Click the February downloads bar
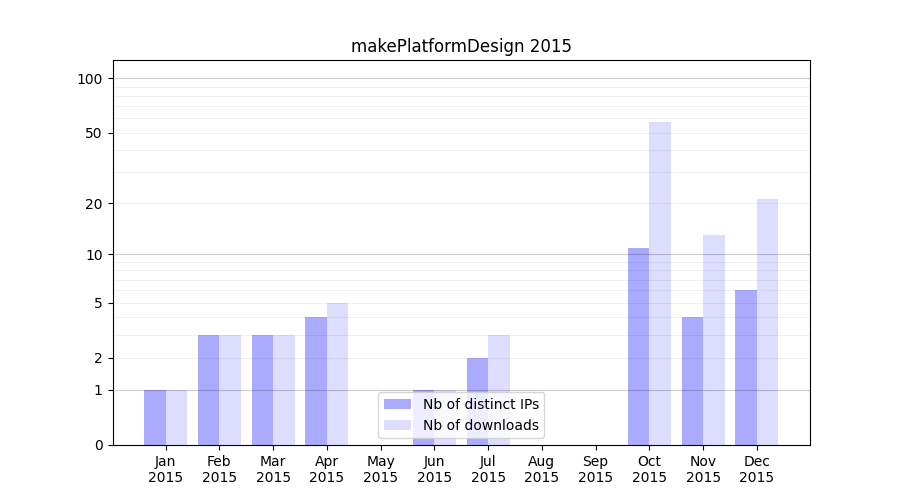 230,390
